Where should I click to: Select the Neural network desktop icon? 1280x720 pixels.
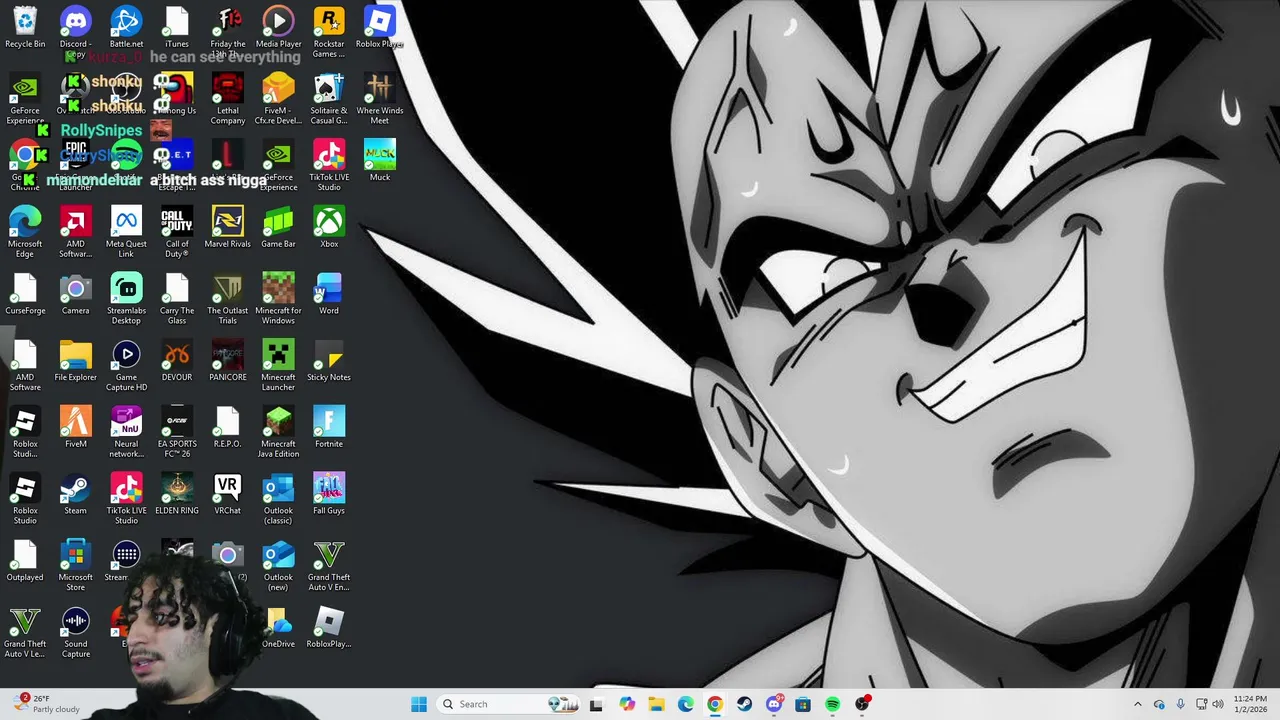pyautogui.click(x=126, y=432)
